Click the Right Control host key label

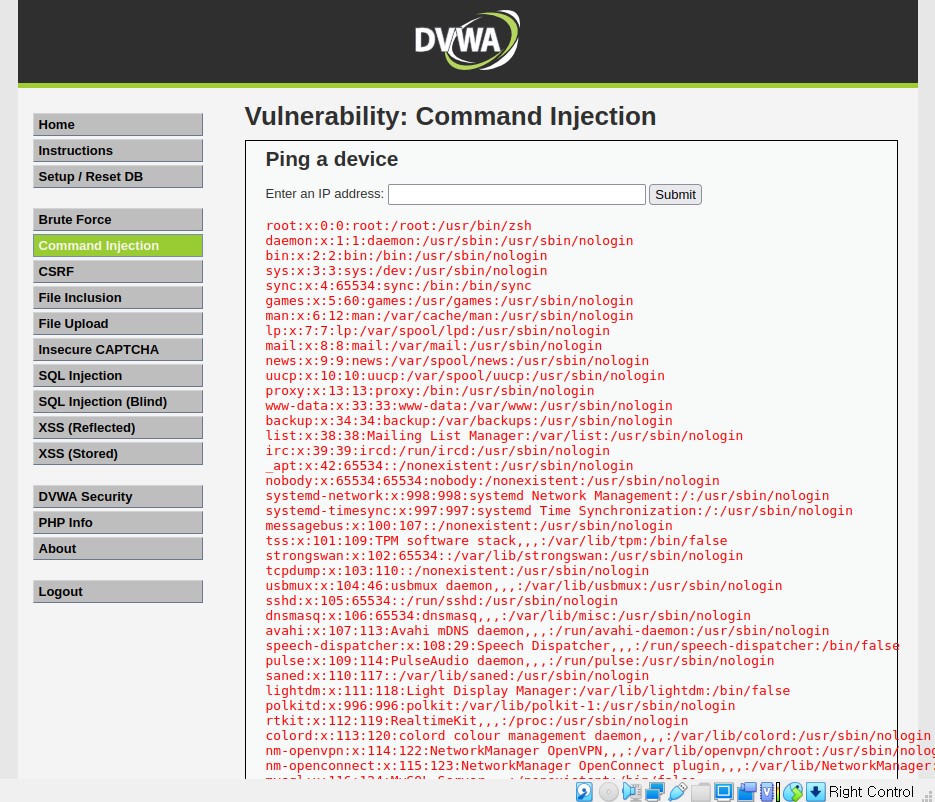(871, 792)
